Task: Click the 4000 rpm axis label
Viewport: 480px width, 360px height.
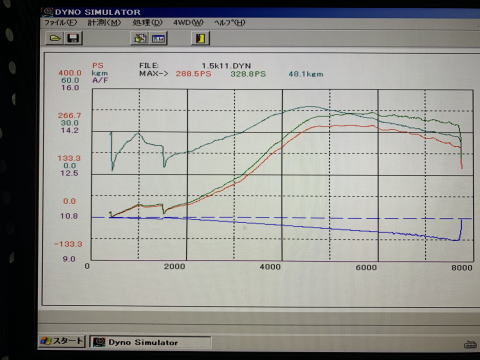Action: [x=270, y=267]
